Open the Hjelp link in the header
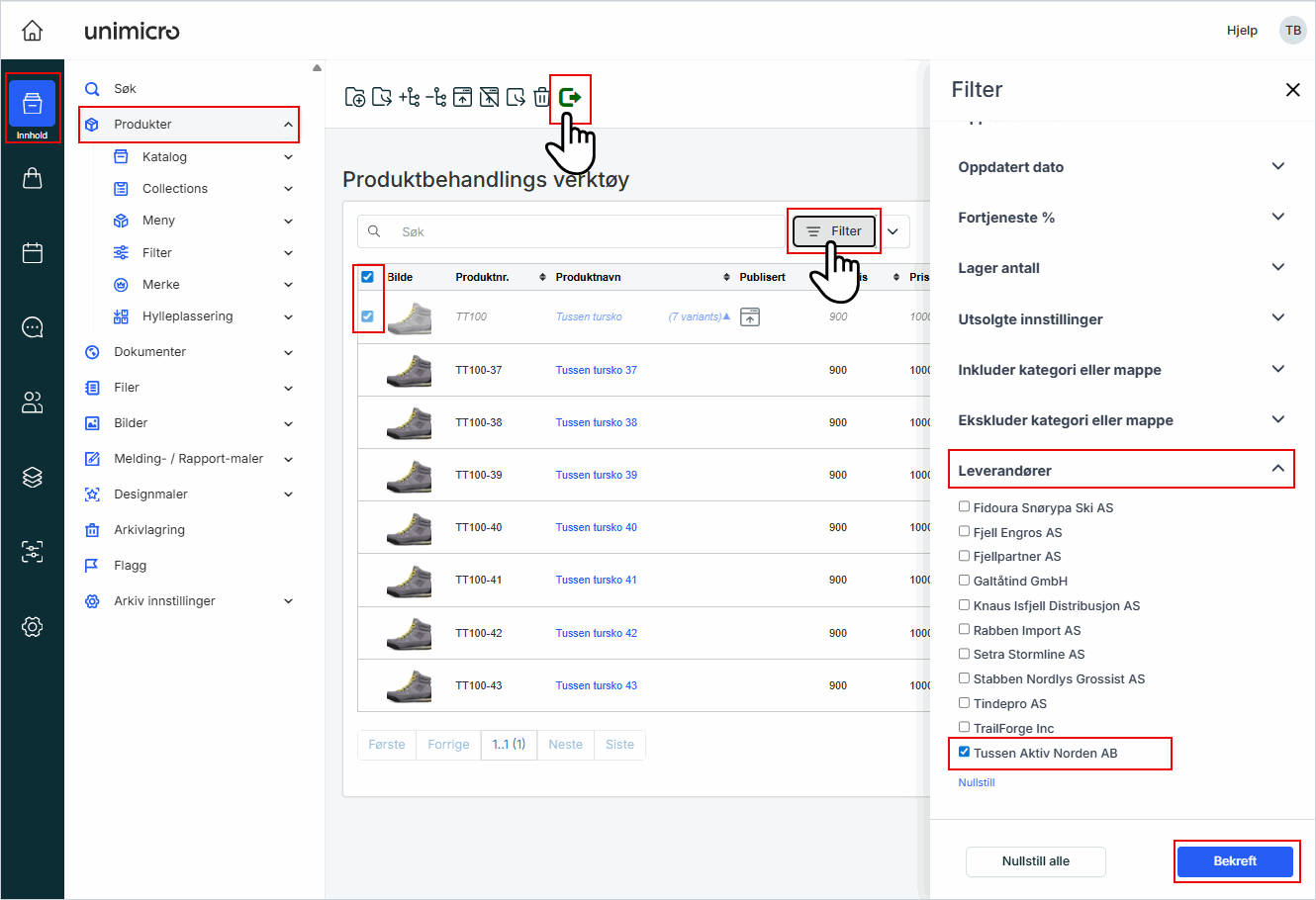 click(x=1242, y=31)
